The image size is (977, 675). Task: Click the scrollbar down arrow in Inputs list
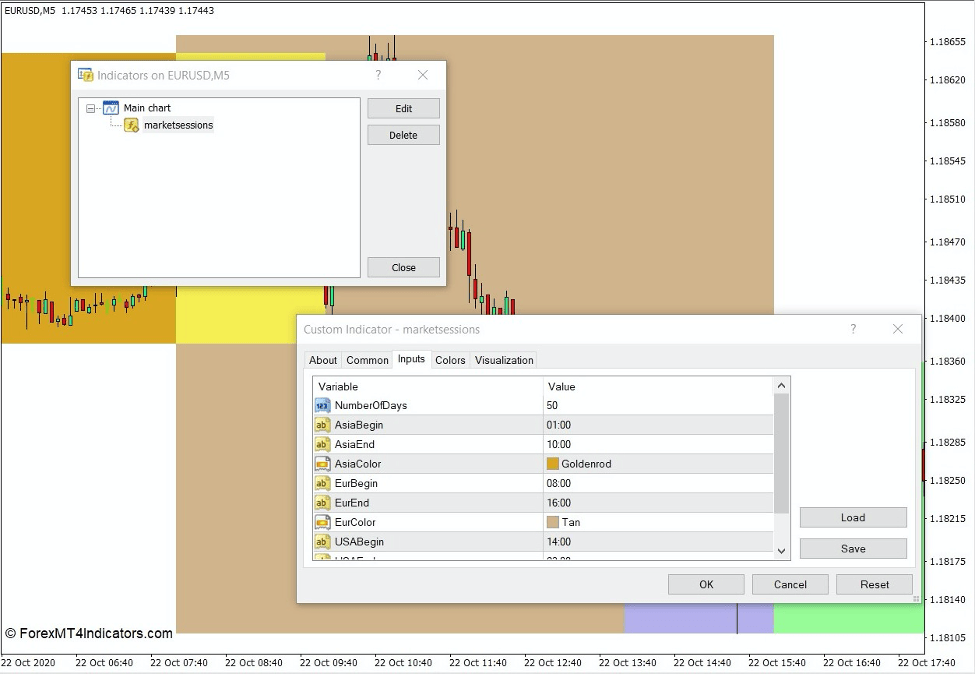pyautogui.click(x=781, y=550)
